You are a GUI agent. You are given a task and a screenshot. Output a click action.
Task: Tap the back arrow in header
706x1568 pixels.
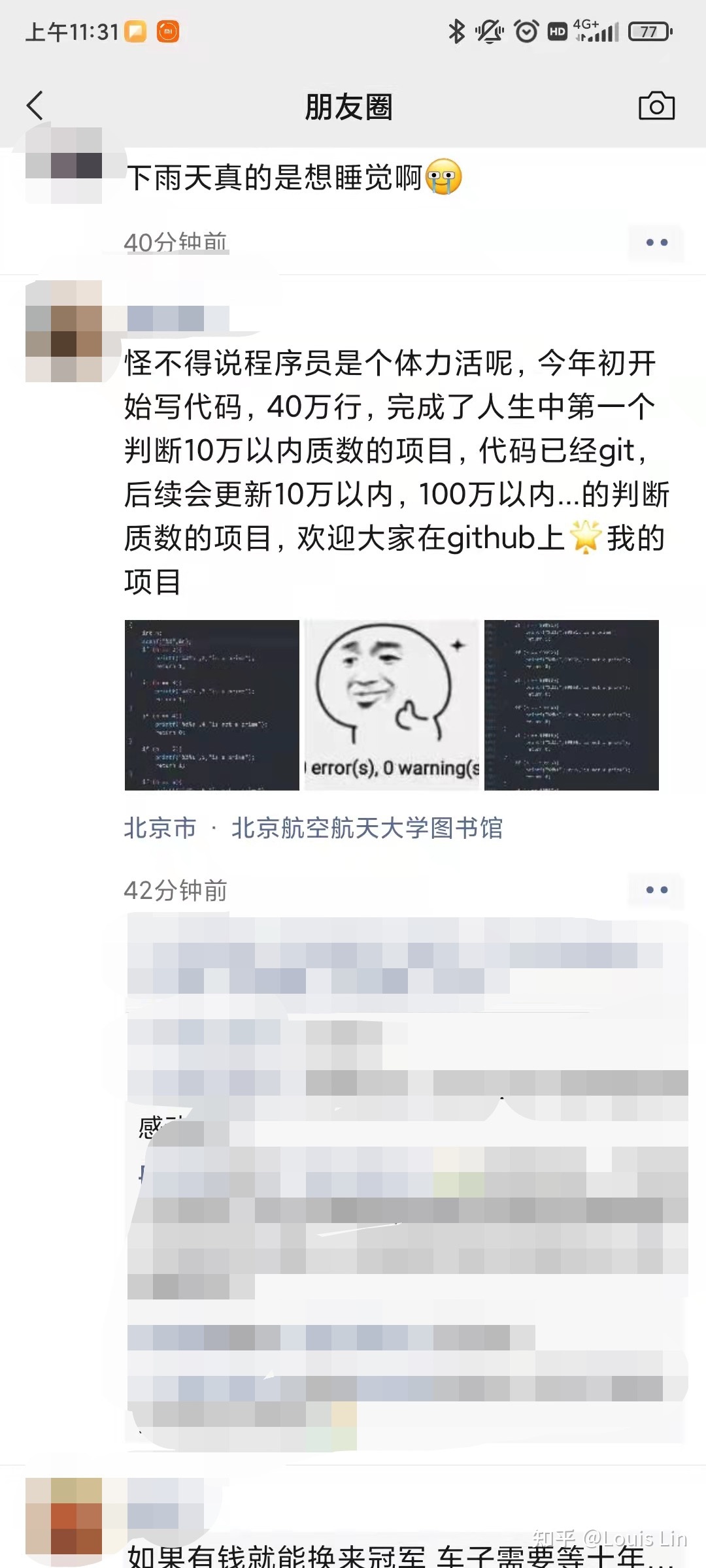tap(35, 106)
